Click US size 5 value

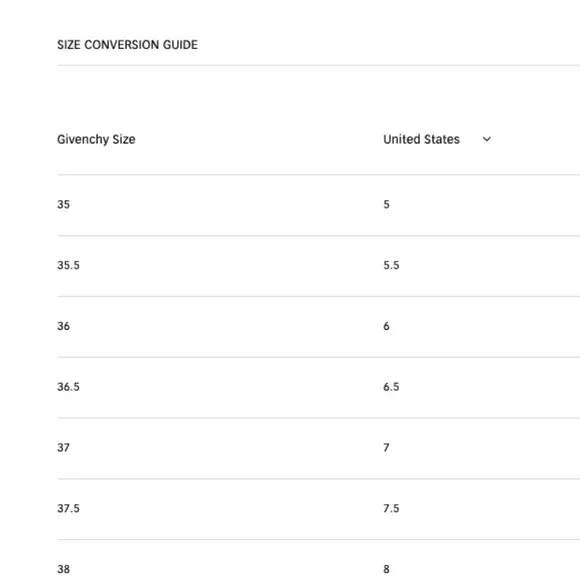386,205
